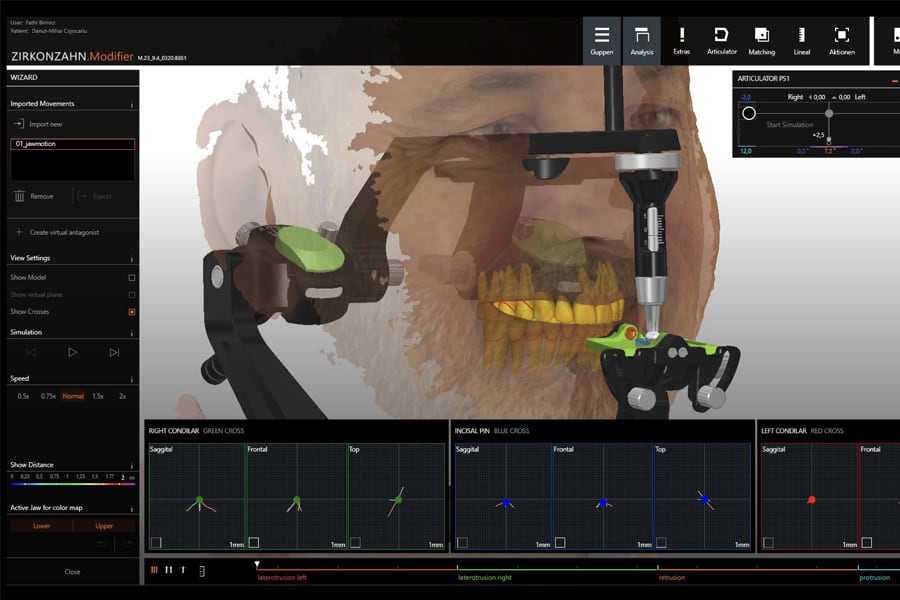Click the Left 0,00 value in Articulator
The width and height of the screenshot is (900, 600).
click(844, 97)
